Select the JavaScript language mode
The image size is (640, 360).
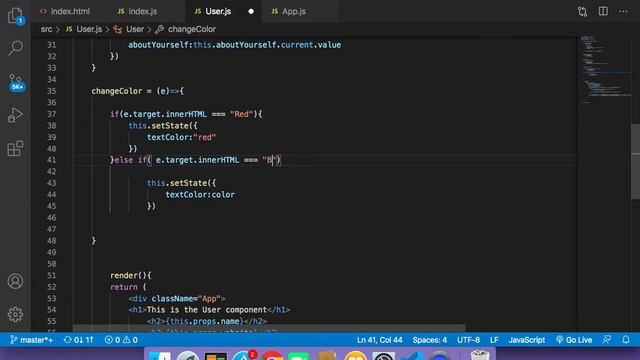(527, 340)
